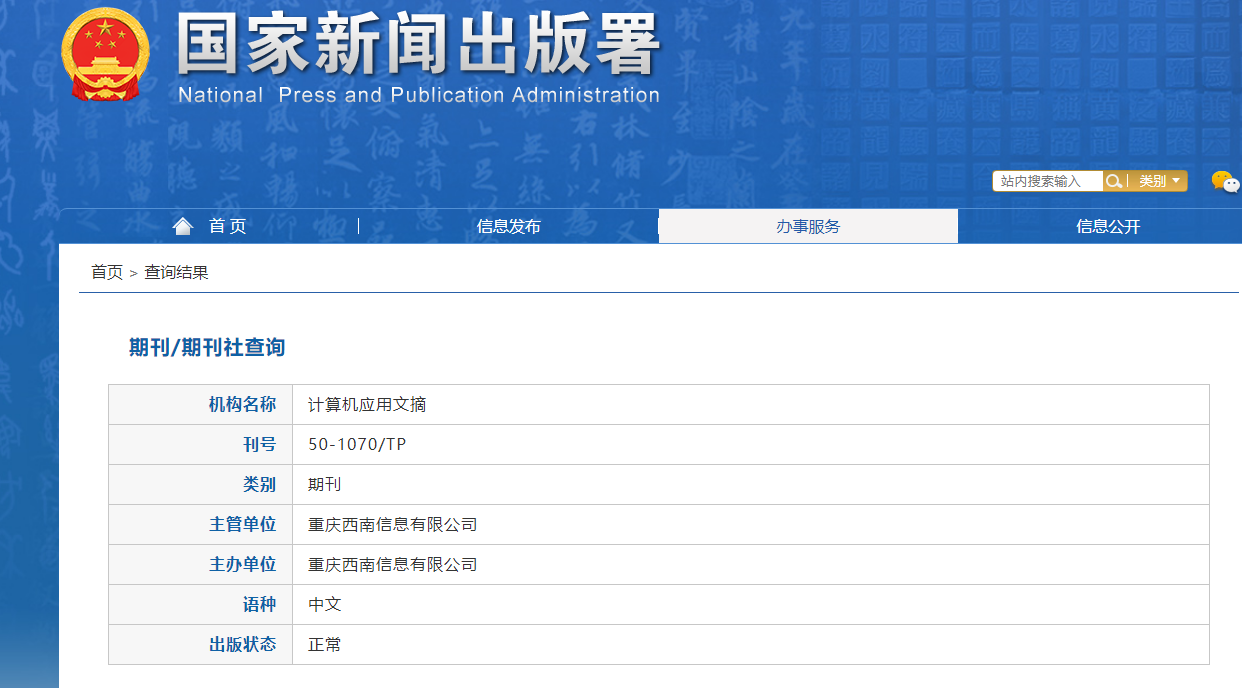1242x688 pixels.
Task: Click 查询结果 in the breadcrumb
Action: pyautogui.click(x=176, y=272)
